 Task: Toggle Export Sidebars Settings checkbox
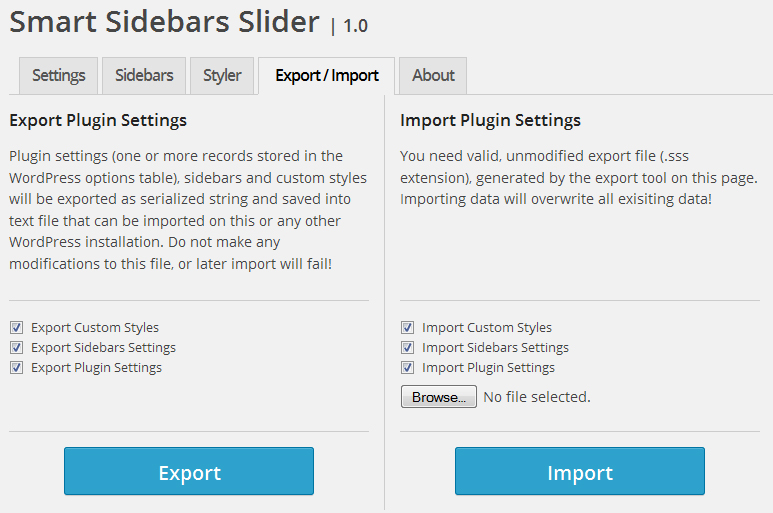(x=16, y=348)
